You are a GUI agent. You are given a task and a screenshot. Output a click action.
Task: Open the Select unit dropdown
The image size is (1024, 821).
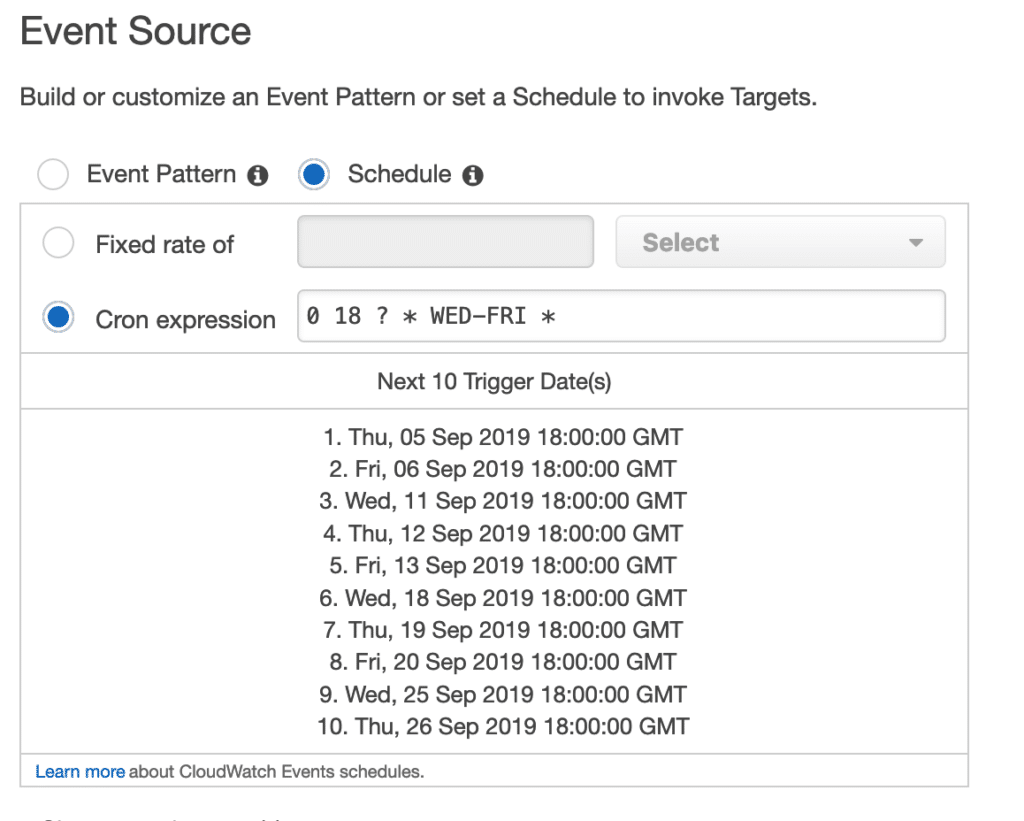780,241
